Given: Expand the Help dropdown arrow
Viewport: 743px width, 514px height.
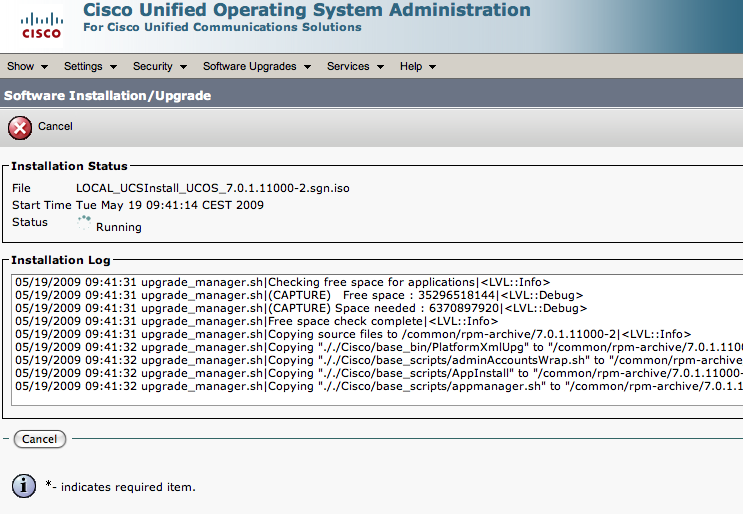Looking at the screenshot, I should coord(432,67).
